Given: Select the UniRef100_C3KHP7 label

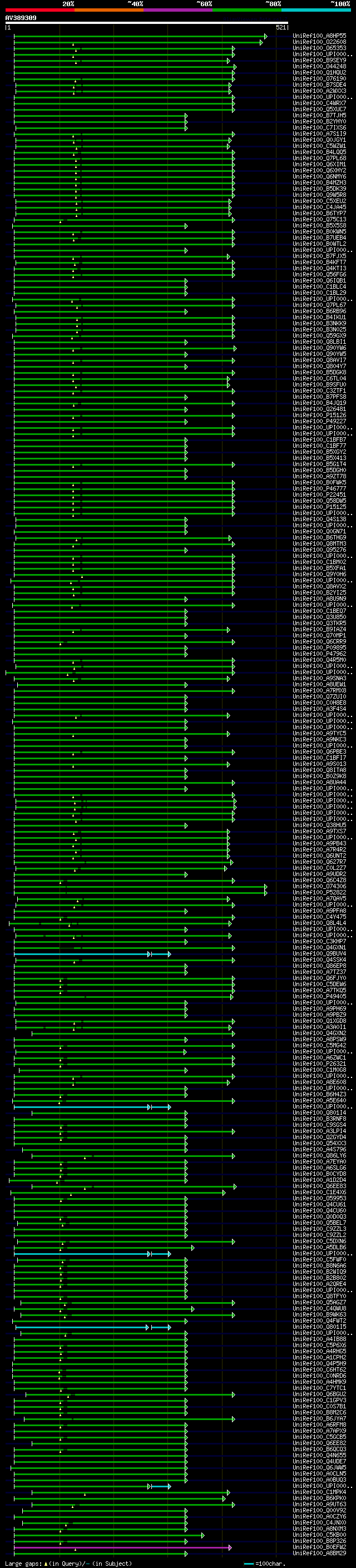Looking at the screenshot, I should point(319,941).
